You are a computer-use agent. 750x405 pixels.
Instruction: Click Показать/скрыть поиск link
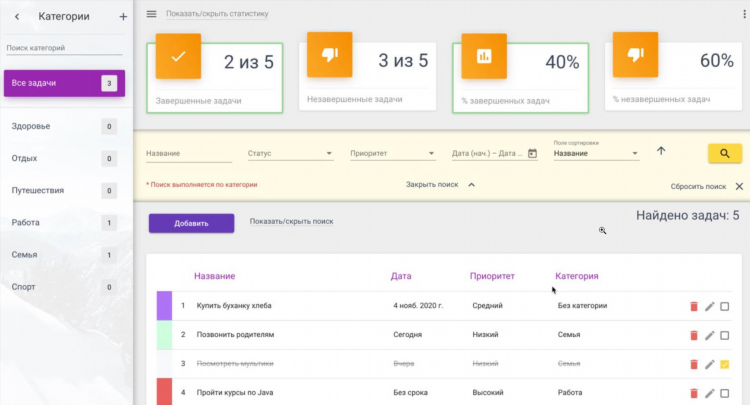pyautogui.click(x=292, y=221)
